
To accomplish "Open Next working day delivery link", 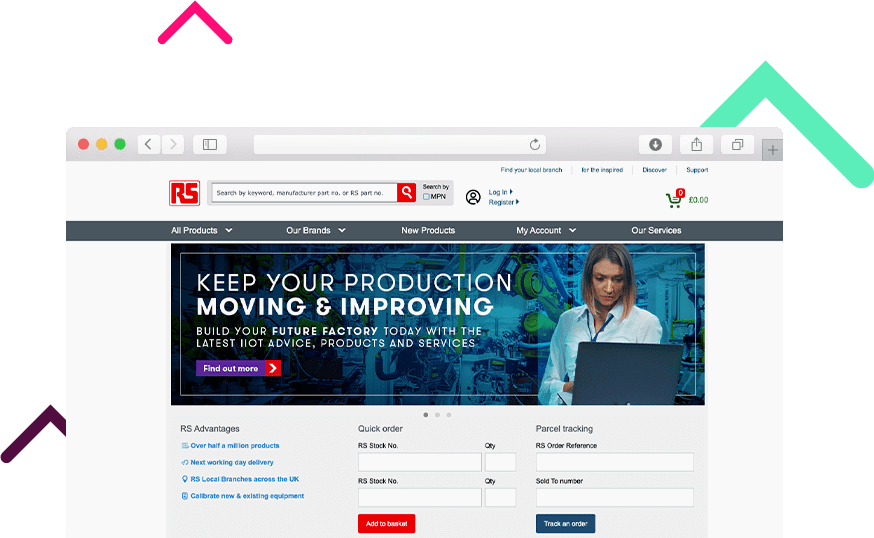I will pos(232,462).
